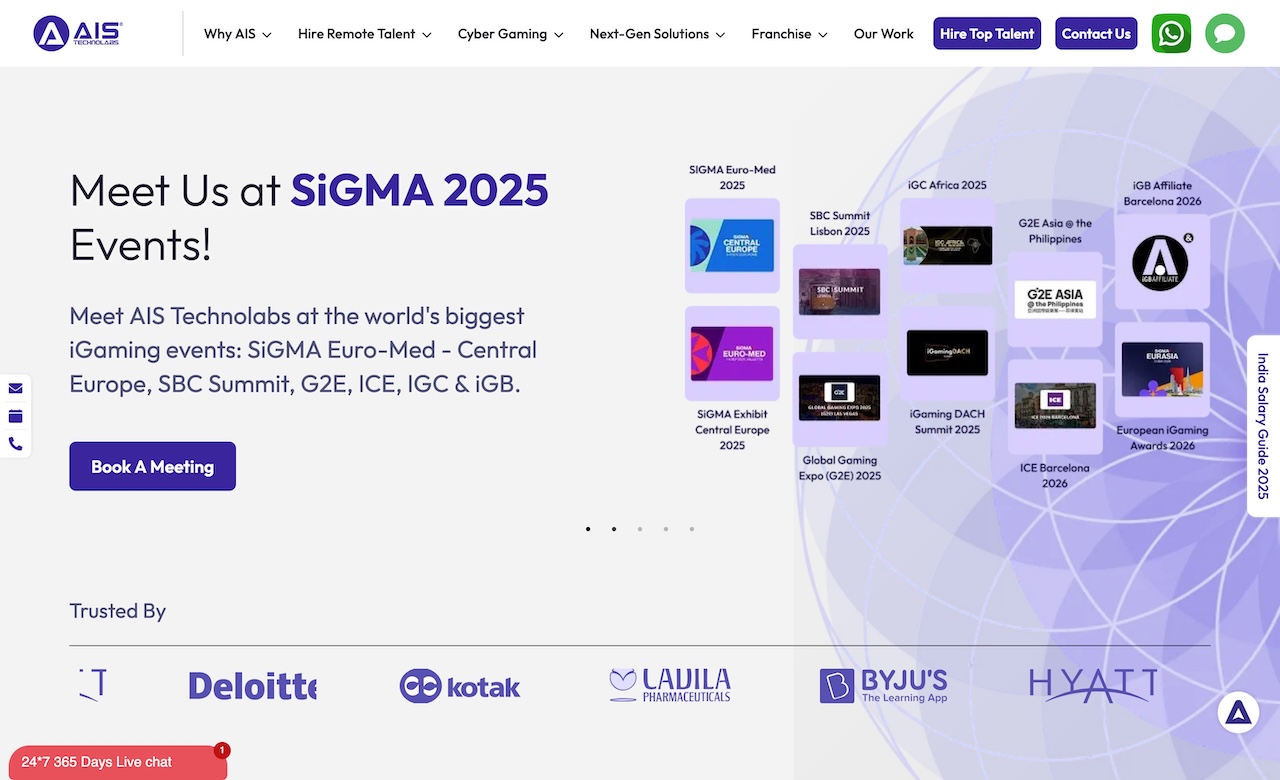Expand the Why AIS dropdown
Screen dimensions: 1280x780
[x=237, y=34]
